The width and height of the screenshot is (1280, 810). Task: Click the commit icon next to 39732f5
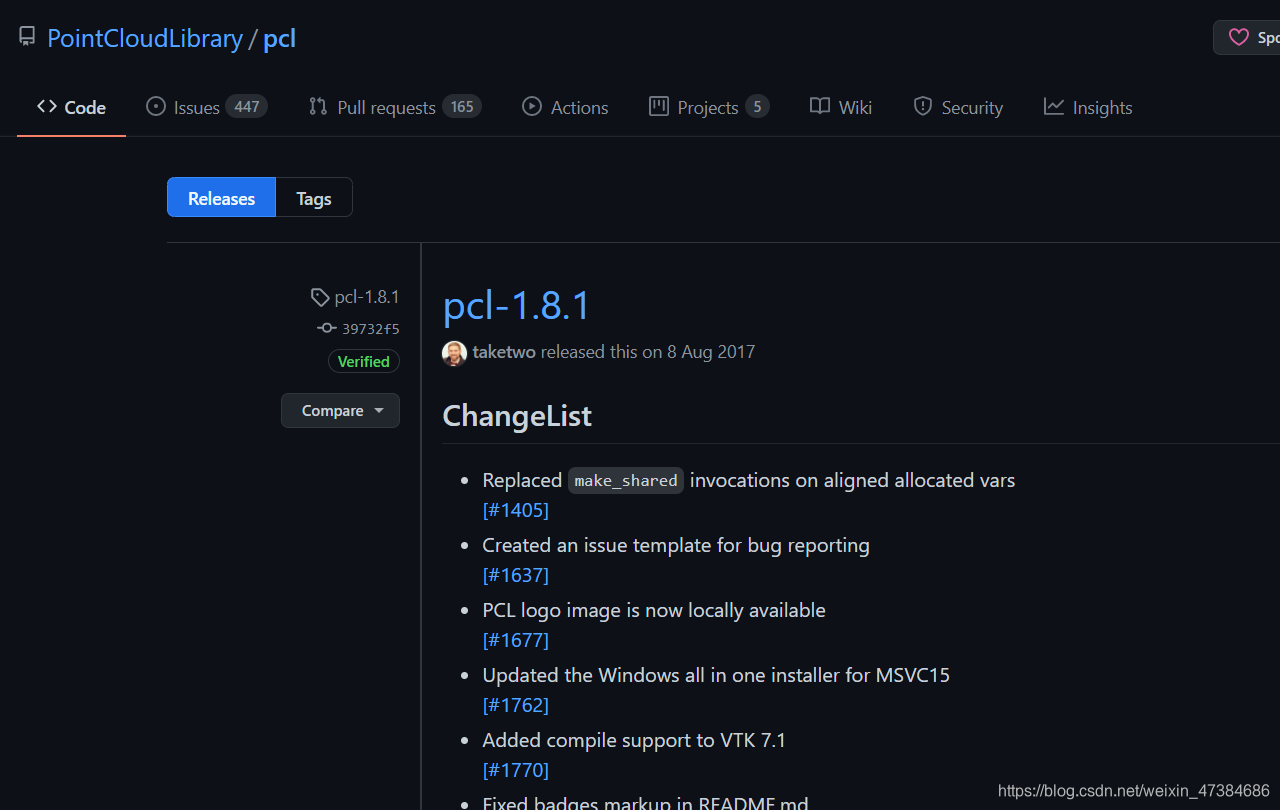point(326,328)
